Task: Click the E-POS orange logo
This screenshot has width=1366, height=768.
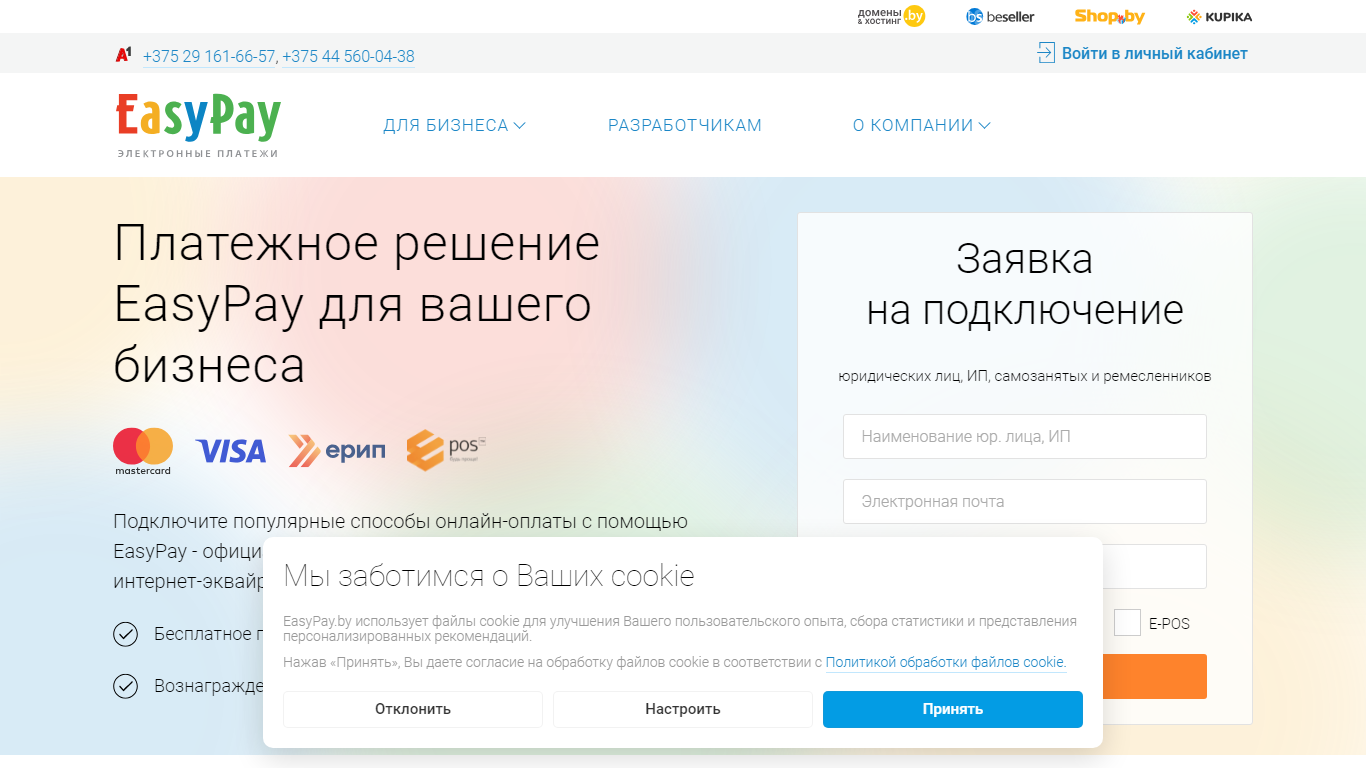Action: pyautogui.click(x=446, y=450)
